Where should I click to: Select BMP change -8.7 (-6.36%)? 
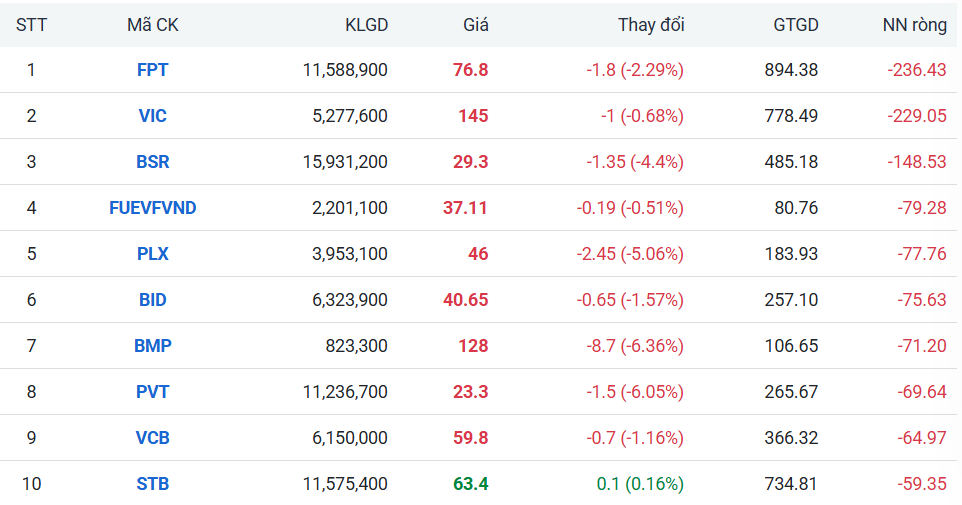point(635,346)
